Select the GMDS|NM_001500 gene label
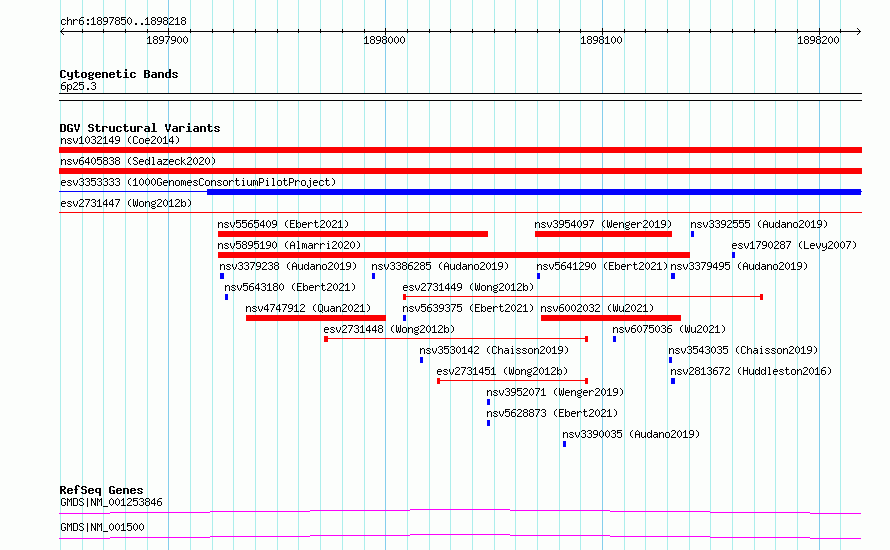The height and width of the screenshot is (550, 890). [102, 527]
